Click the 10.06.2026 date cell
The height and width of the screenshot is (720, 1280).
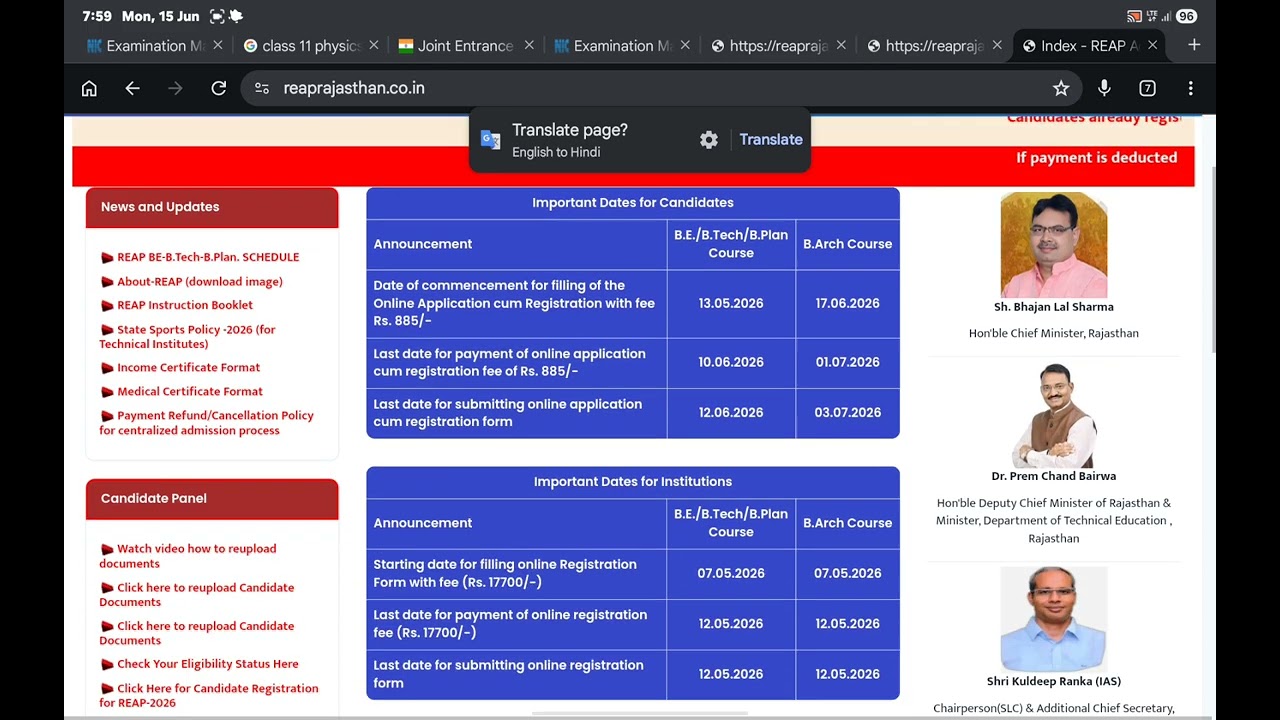coord(731,363)
